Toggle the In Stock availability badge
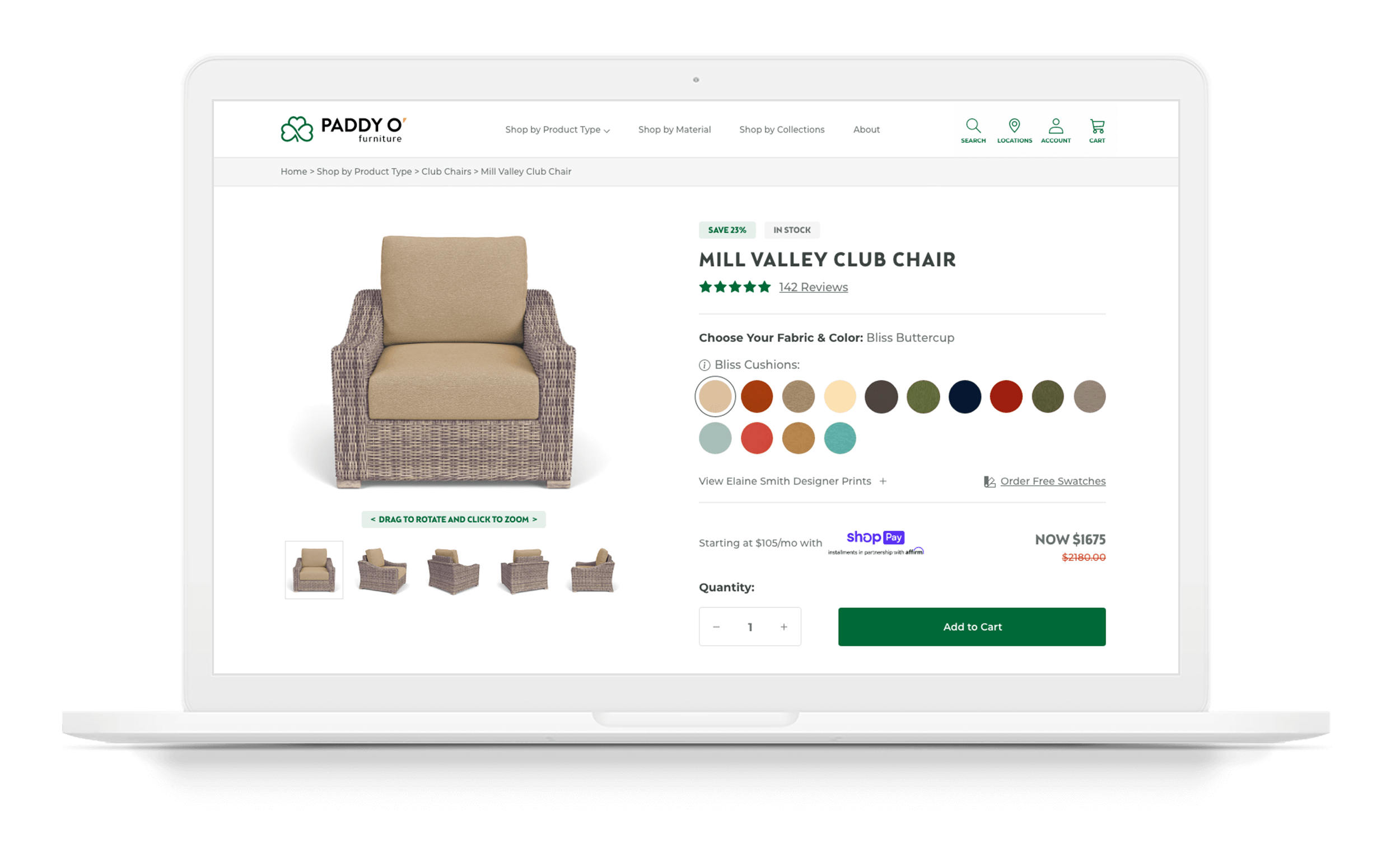The height and width of the screenshot is (843, 1400). pyautogui.click(x=791, y=230)
